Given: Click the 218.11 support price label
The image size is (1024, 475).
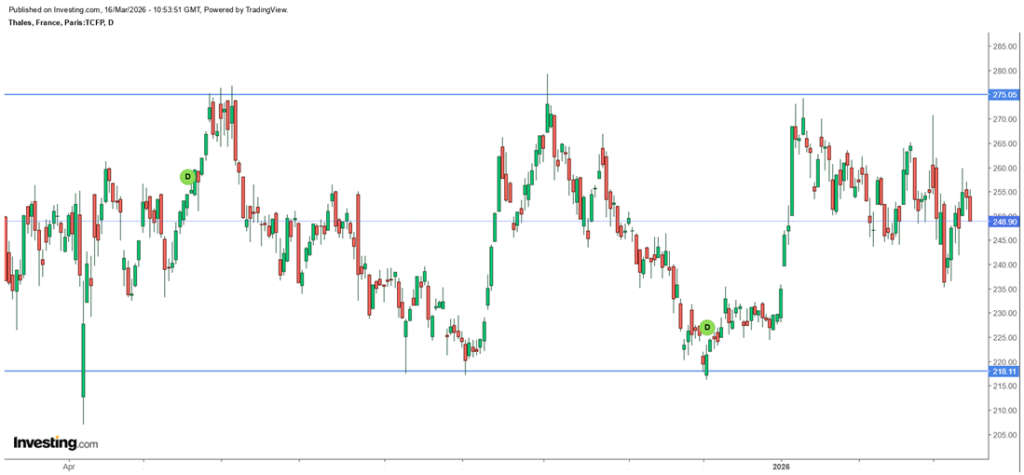Looking at the screenshot, I should pyautogui.click(x=1003, y=372).
